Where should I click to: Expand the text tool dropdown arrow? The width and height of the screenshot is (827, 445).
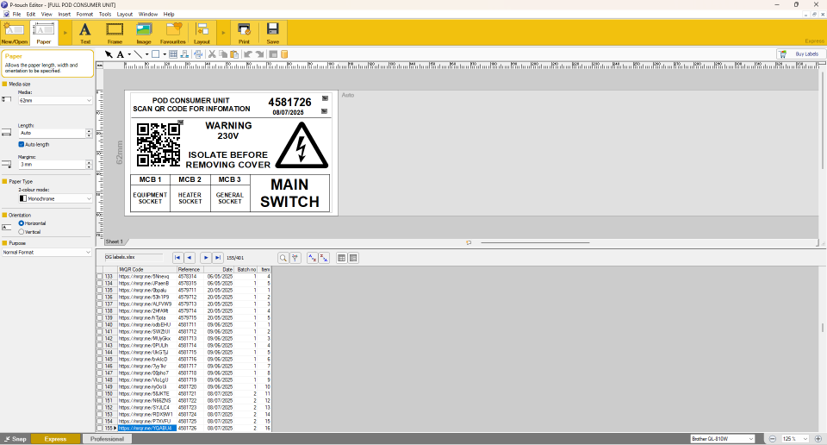coord(129,54)
